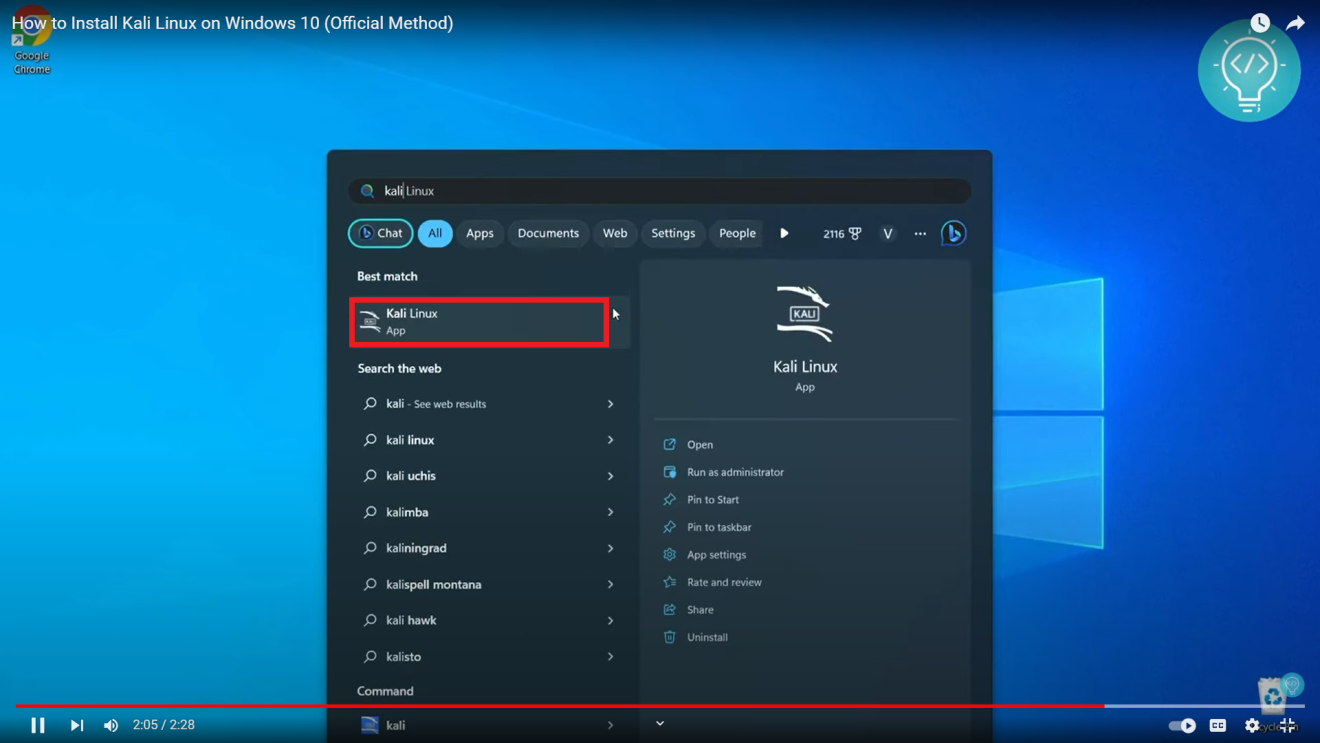Toggle captions with the CC button
The image size is (1320, 743).
(x=1218, y=725)
